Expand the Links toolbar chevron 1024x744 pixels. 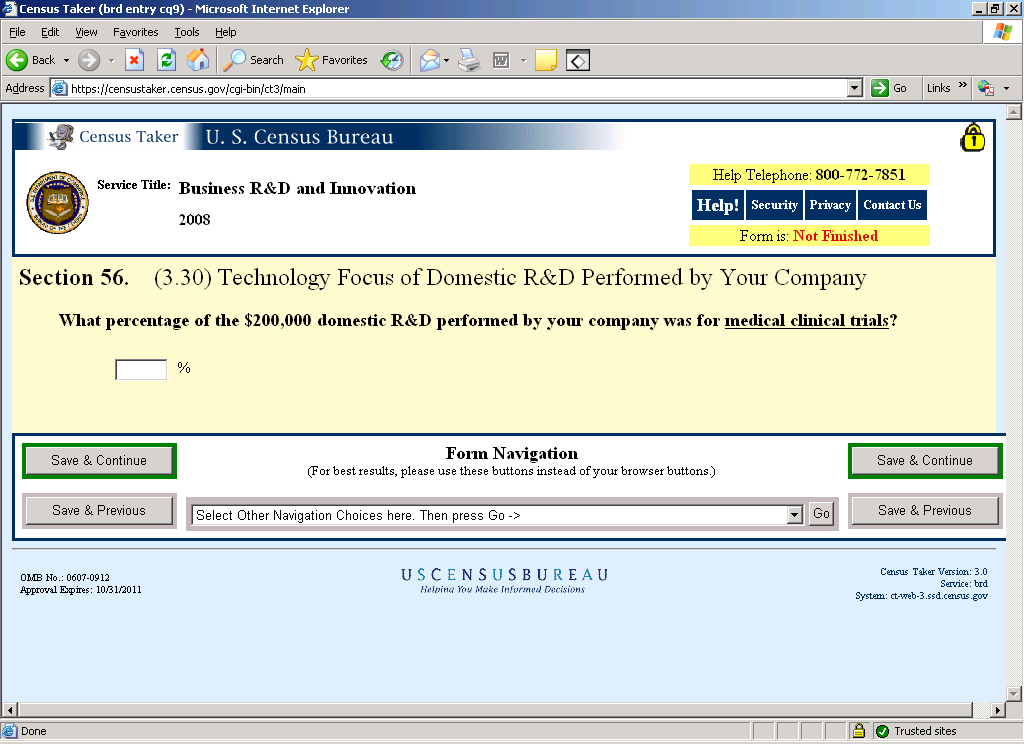(x=962, y=85)
